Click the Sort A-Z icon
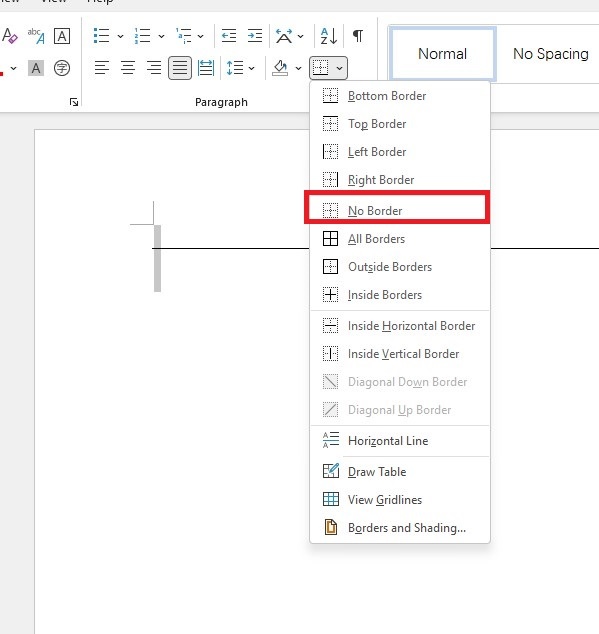The height and width of the screenshot is (634, 599). 328,36
